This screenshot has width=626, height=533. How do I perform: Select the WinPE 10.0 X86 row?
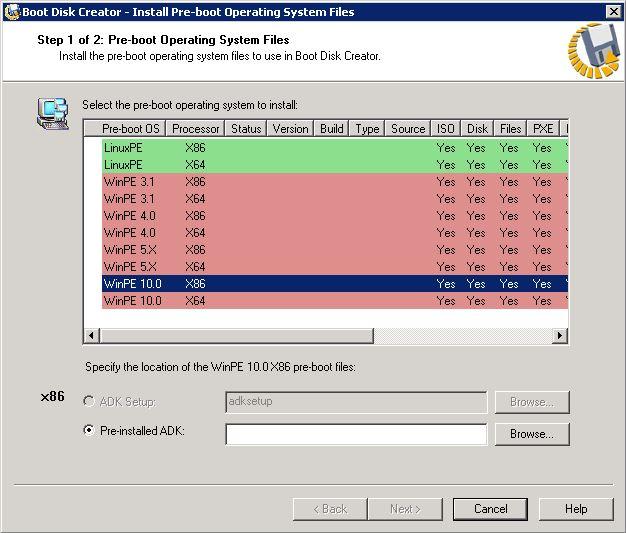tap(335, 283)
